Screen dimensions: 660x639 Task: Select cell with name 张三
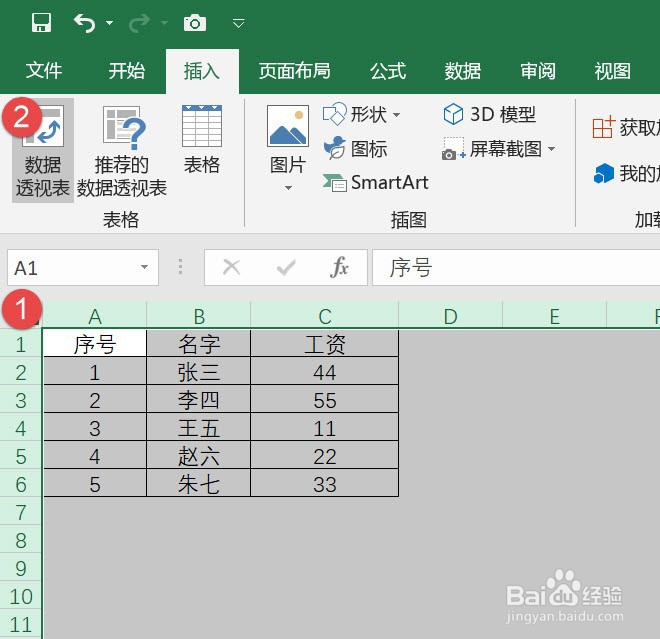(x=199, y=372)
